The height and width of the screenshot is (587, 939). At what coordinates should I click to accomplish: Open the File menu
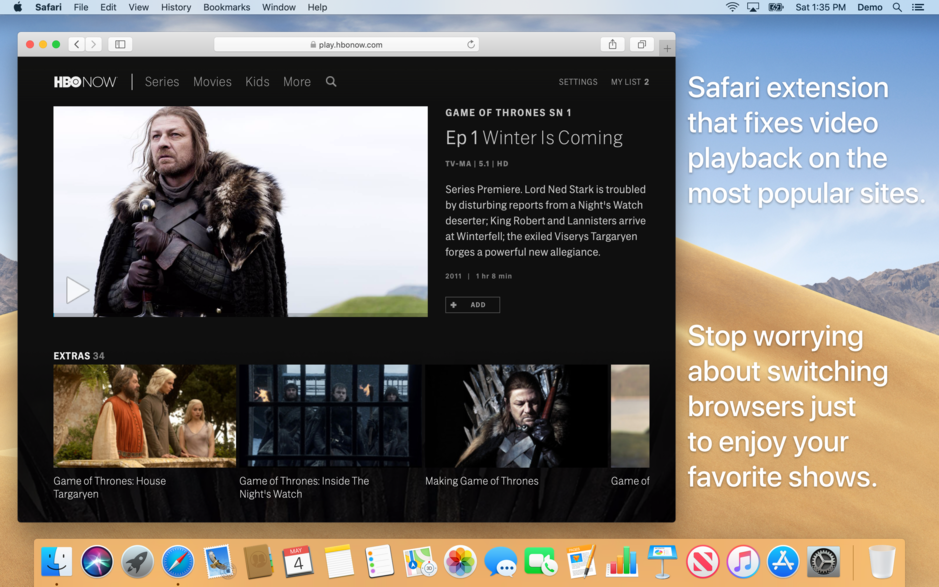point(81,7)
